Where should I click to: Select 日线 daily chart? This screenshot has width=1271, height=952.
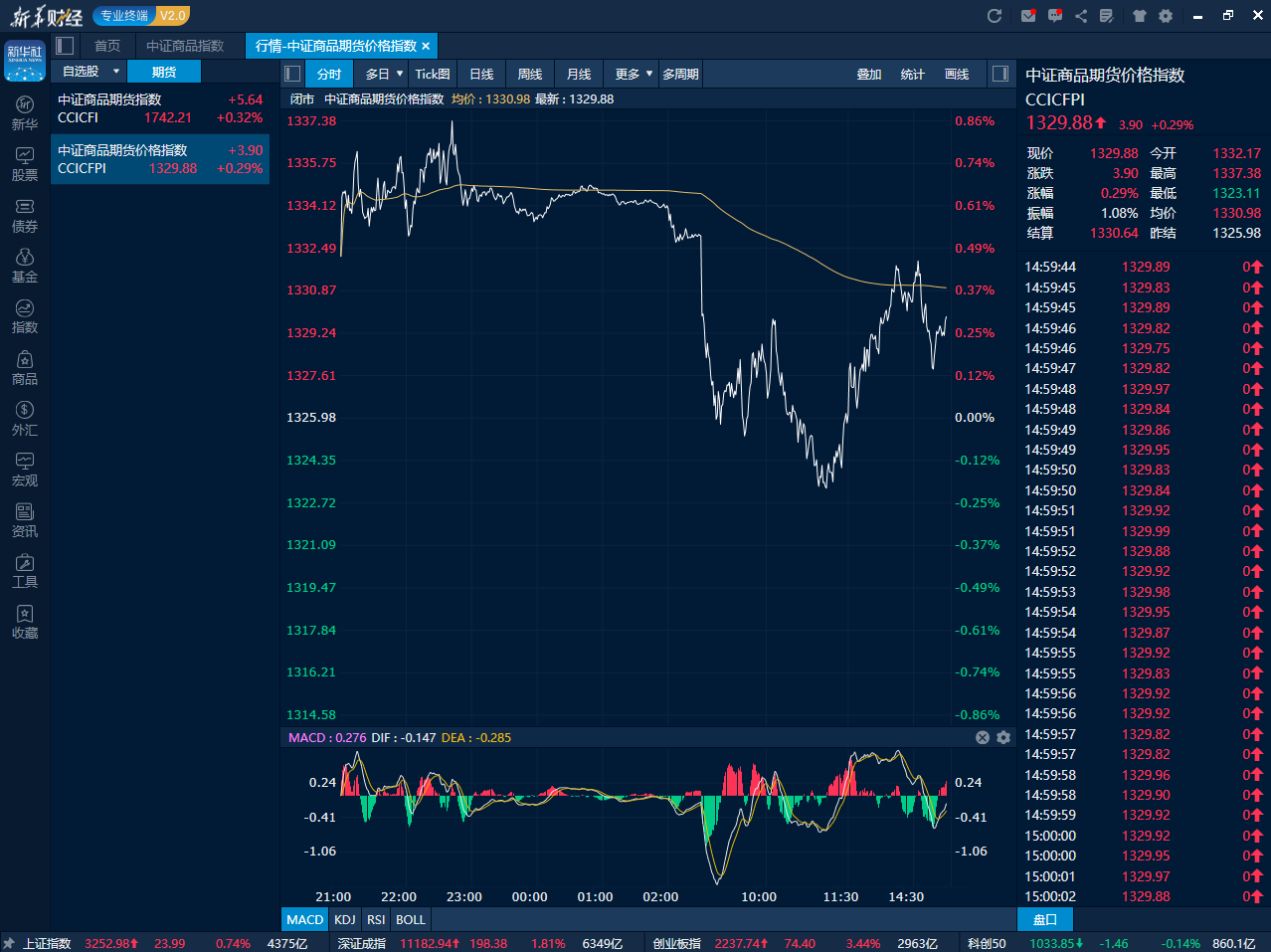coord(481,74)
